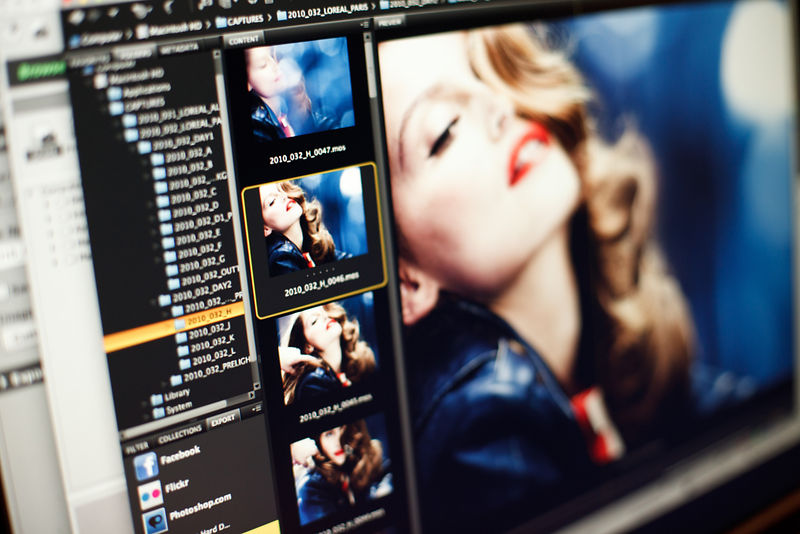Click folder tree scroll-down arrow
Image resolution: width=800 pixels, height=534 pixels.
click(x=256, y=386)
